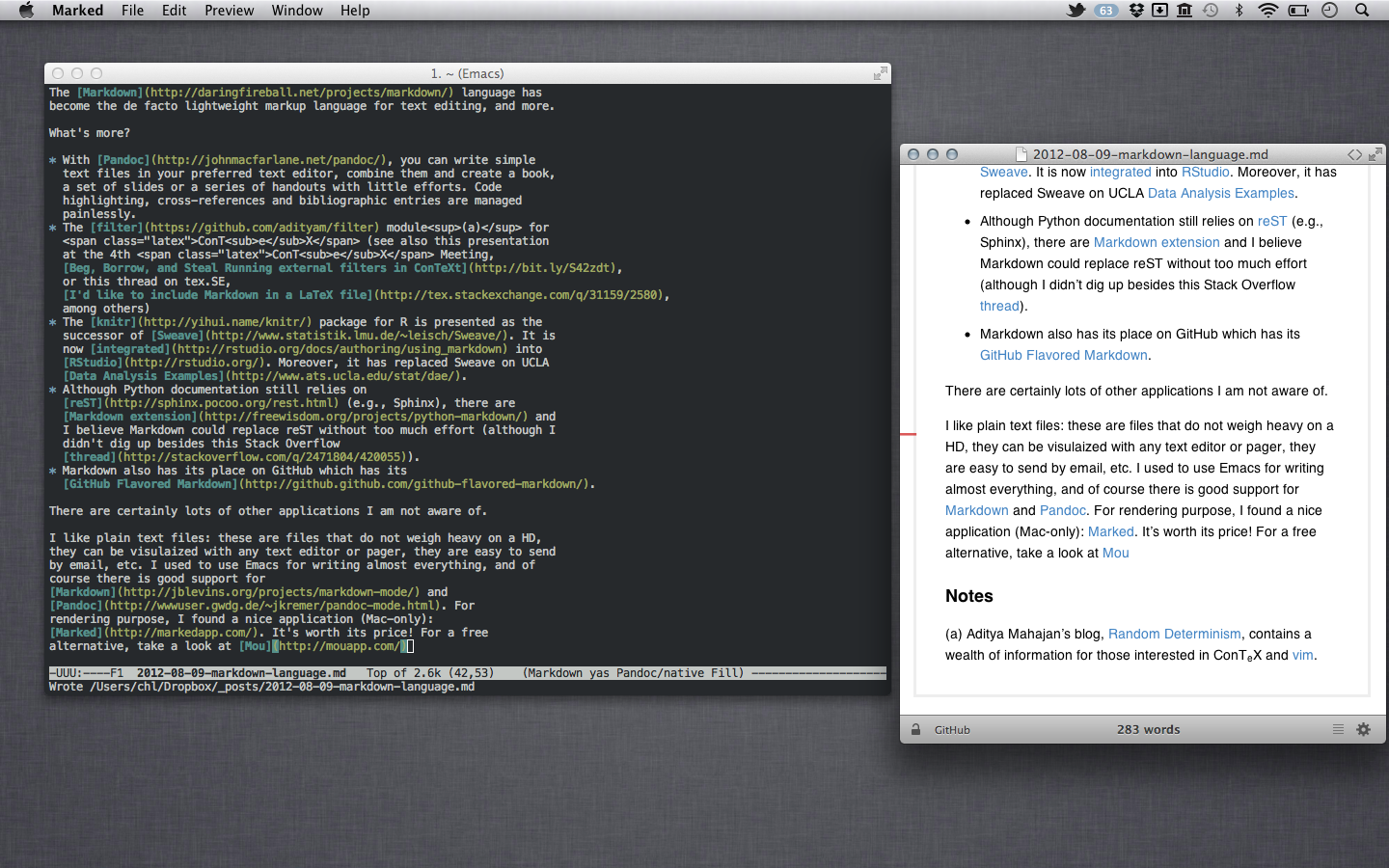Open GitHub Flavored Markdown link
1389x868 pixels.
pos(1064,355)
